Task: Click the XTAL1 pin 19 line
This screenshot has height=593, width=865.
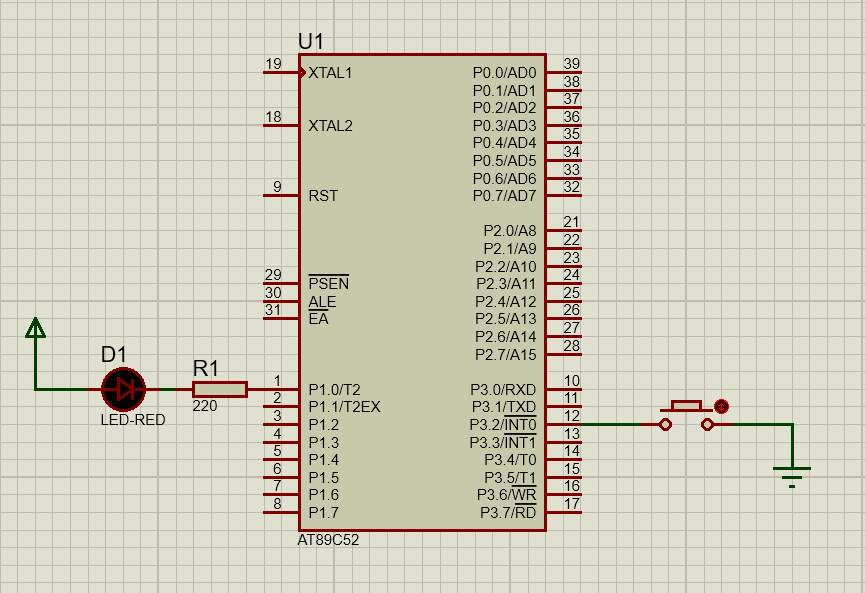Action: (280, 73)
